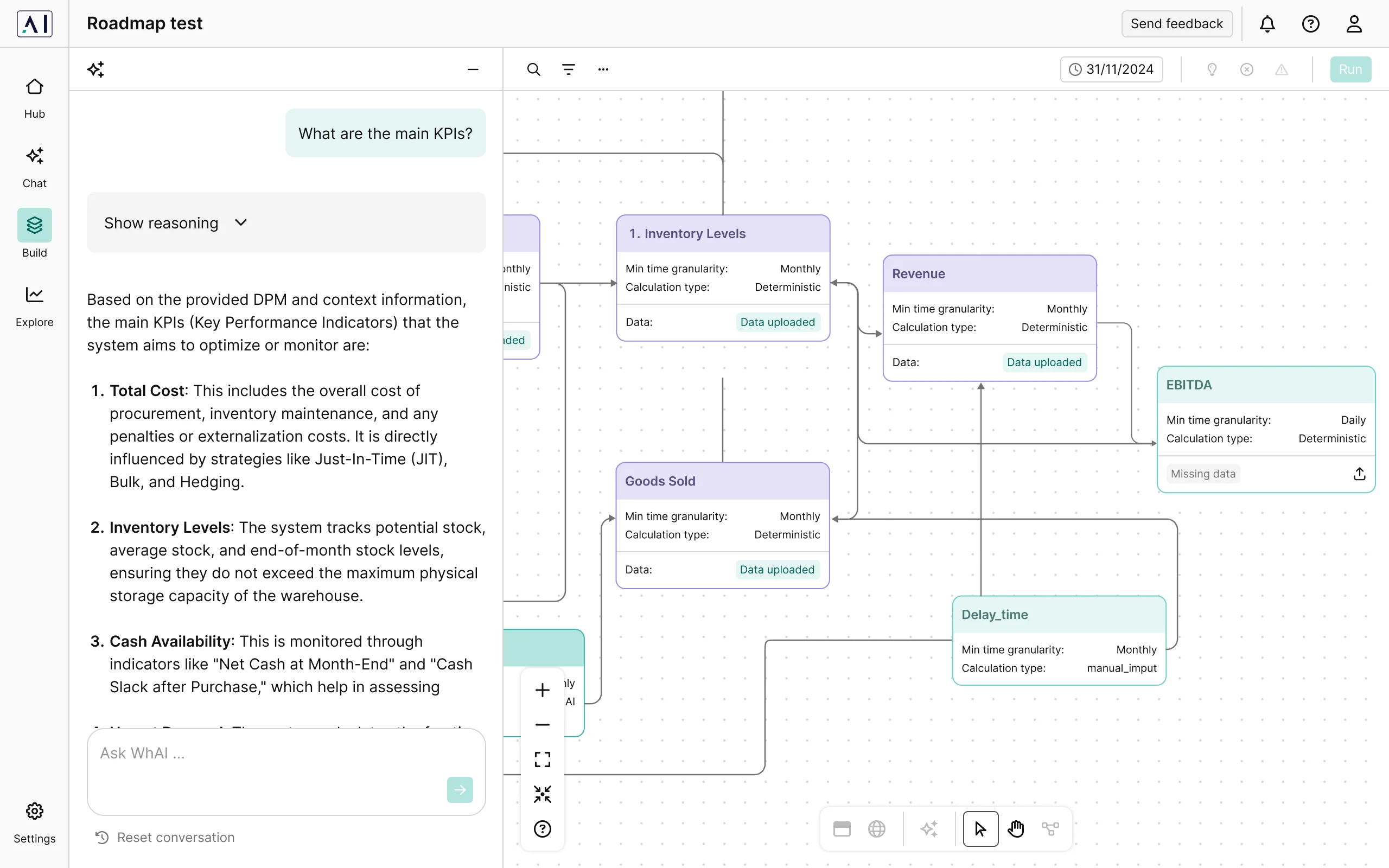Zoom out on the canvas
The height and width of the screenshot is (868, 1389).
coord(543,724)
